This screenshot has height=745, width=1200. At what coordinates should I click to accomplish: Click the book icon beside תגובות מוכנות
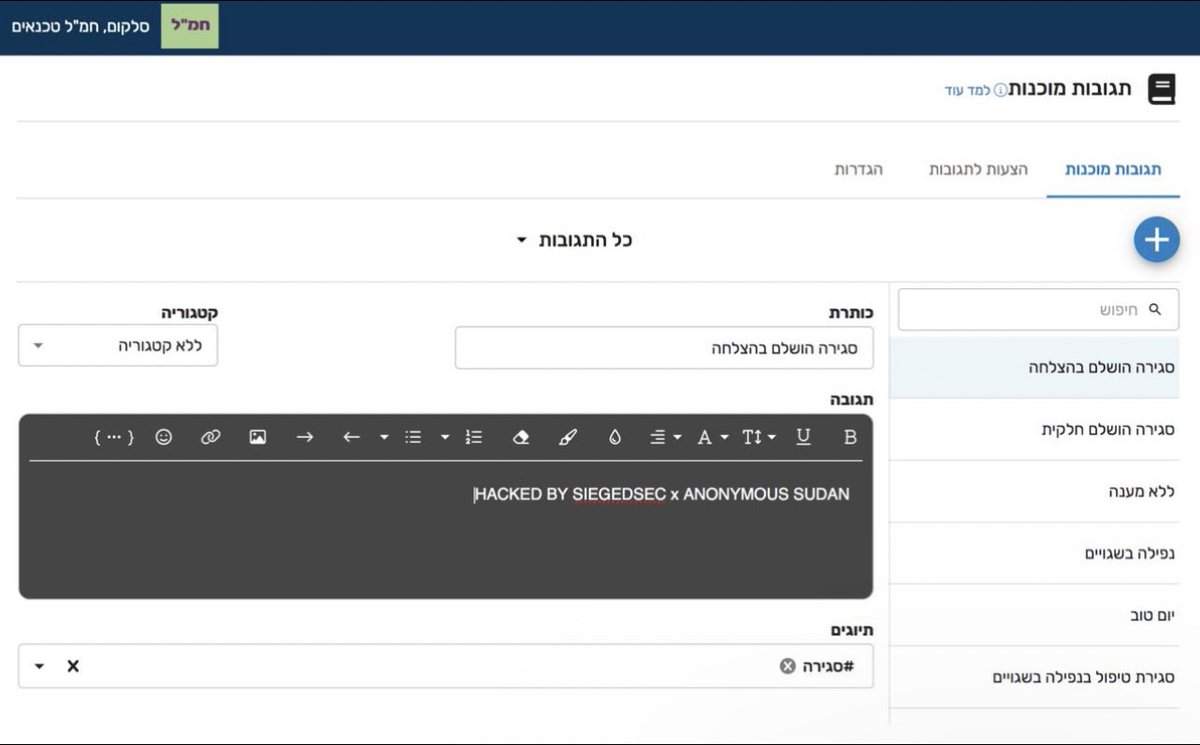pos(1161,90)
